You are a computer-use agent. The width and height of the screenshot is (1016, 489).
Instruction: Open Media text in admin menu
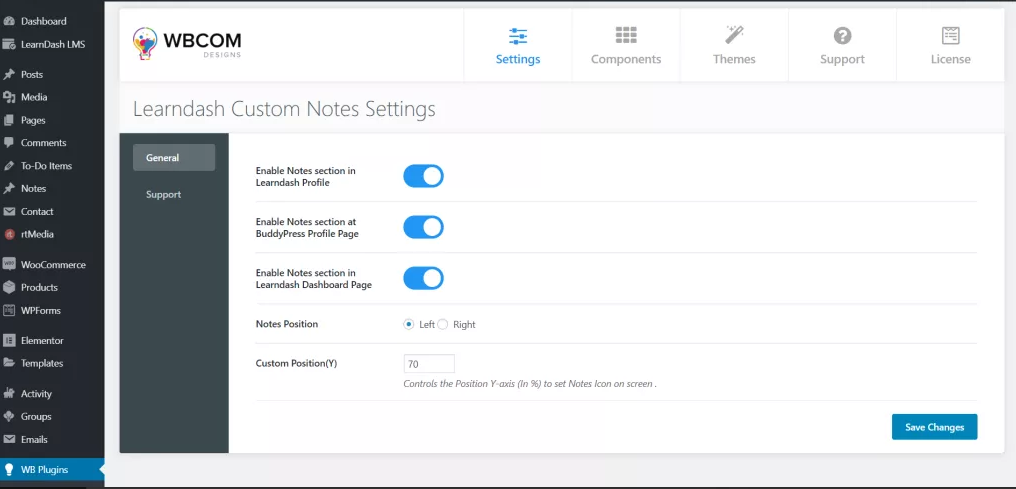34,97
